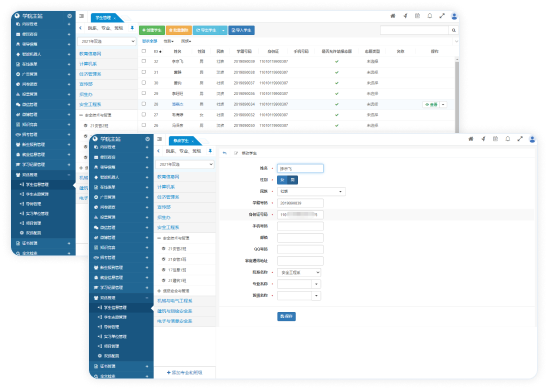Open the user avatar icon in the edit form header
The height and width of the screenshot is (390, 548).
pyautogui.click(x=532, y=139)
